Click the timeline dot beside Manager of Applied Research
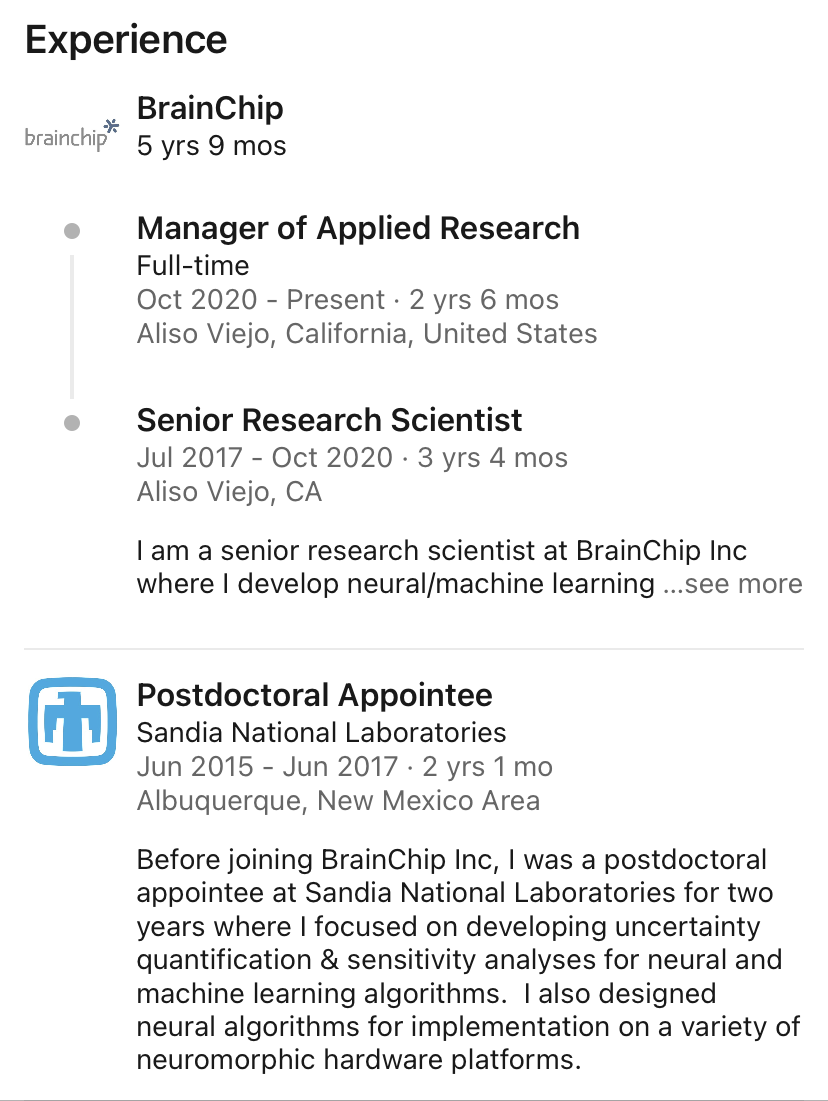The image size is (828, 1101). pos(71,231)
